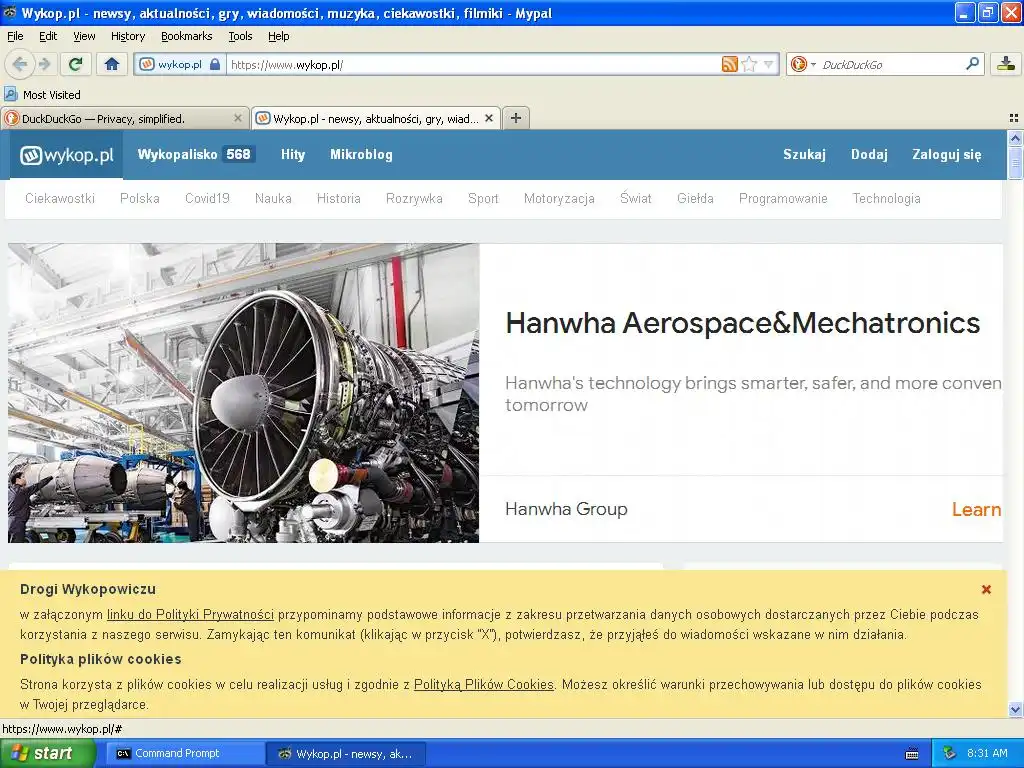Reload the page with the refresh icon

click(x=76, y=64)
